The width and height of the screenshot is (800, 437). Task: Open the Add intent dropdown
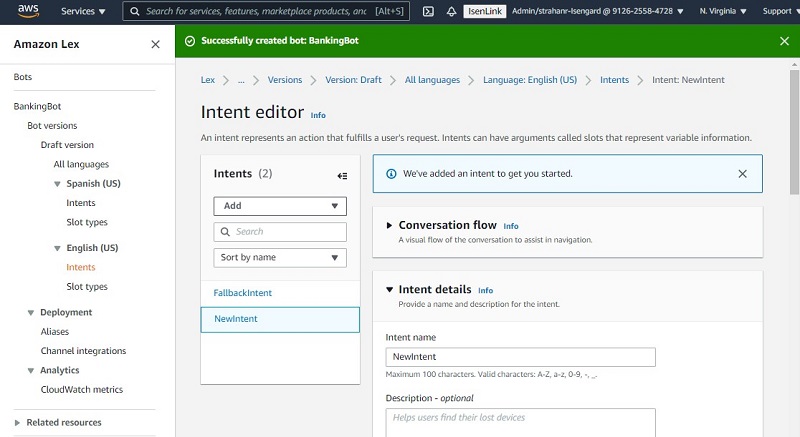(x=280, y=206)
